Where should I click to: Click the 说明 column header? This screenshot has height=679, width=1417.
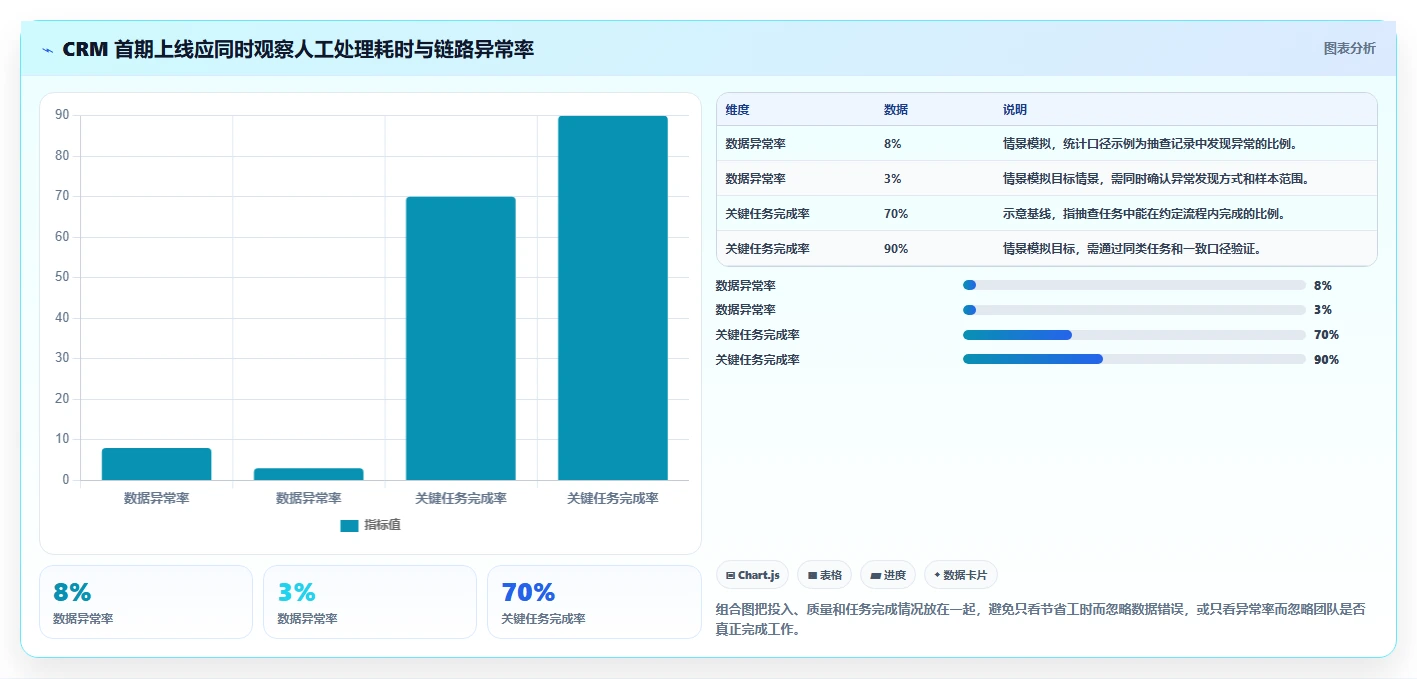point(1015,110)
